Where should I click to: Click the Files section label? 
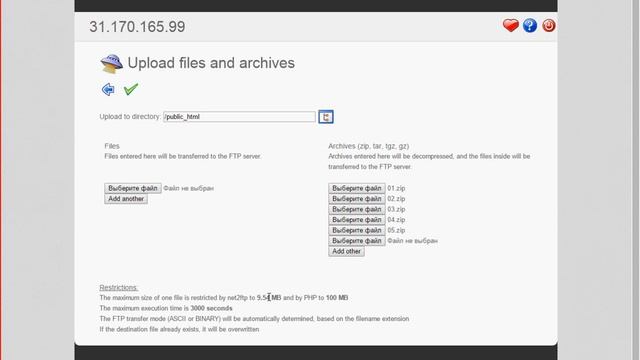112,146
